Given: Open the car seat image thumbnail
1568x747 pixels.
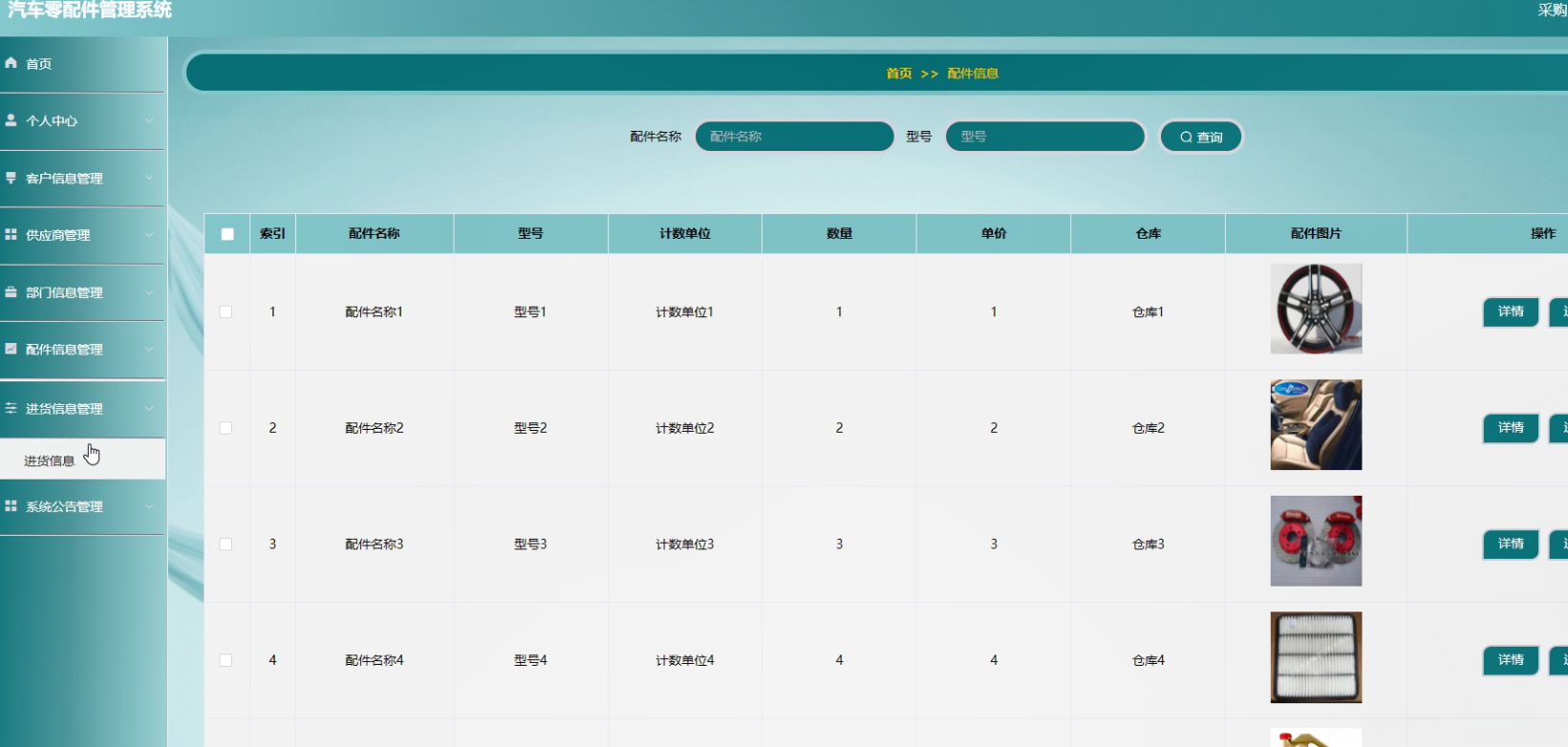Looking at the screenshot, I should point(1316,425).
